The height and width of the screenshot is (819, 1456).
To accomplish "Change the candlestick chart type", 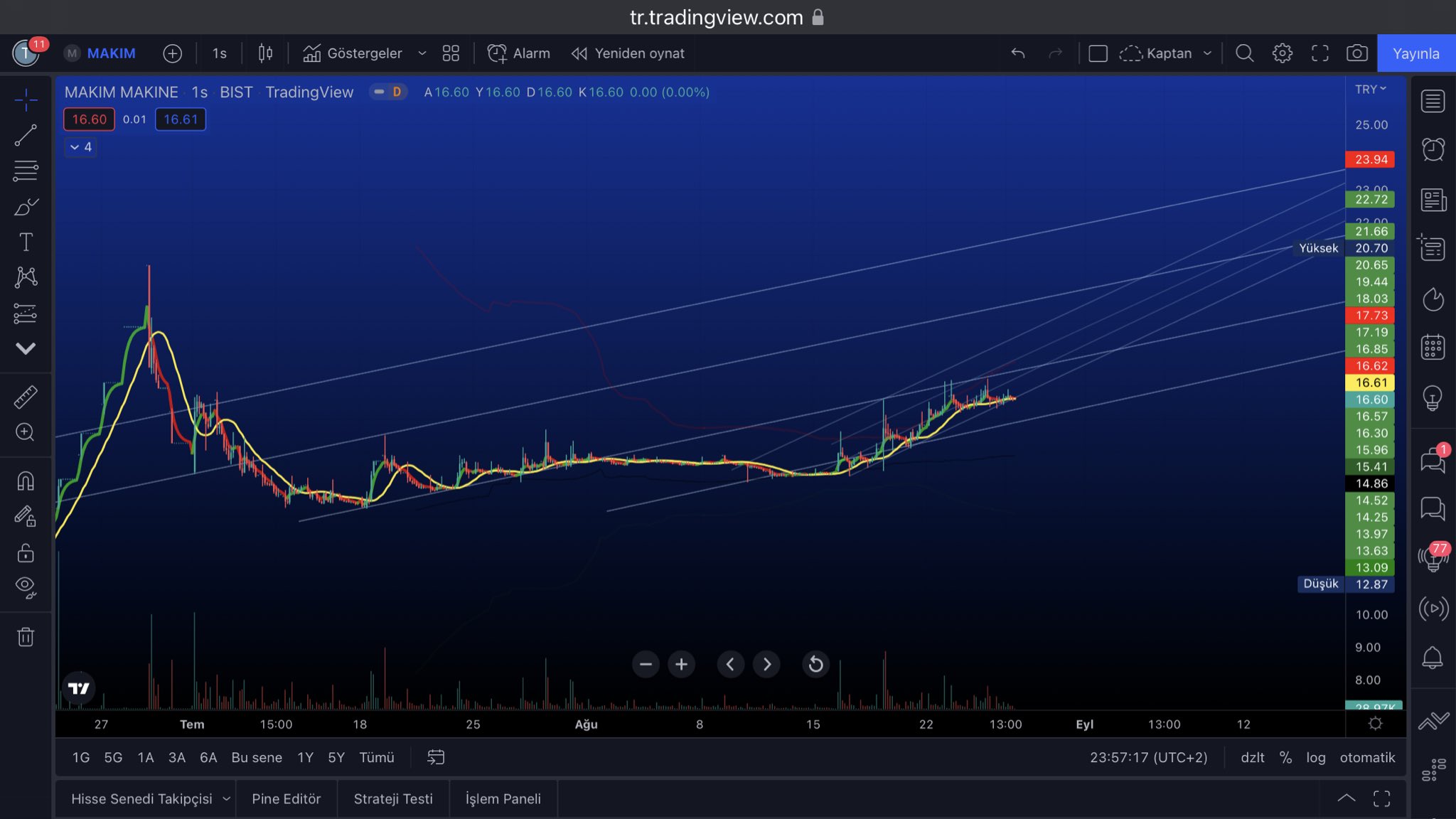I will point(265,53).
